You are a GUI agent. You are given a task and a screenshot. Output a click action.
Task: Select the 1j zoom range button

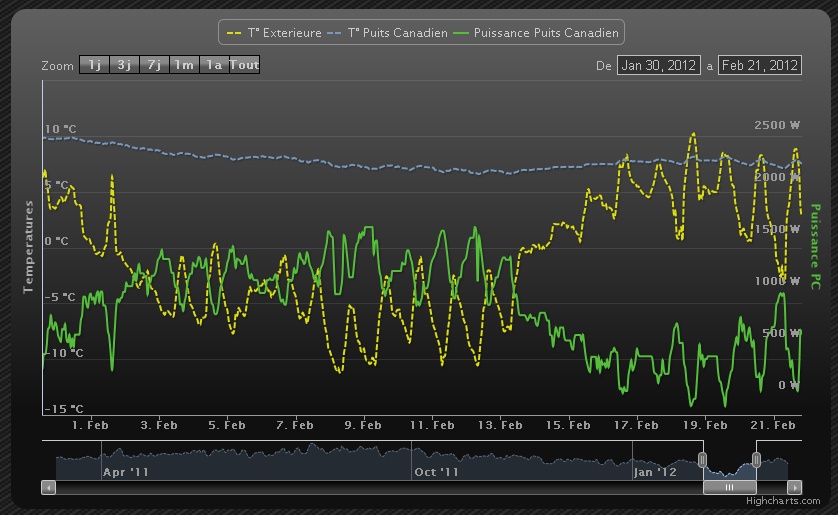click(x=95, y=65)
